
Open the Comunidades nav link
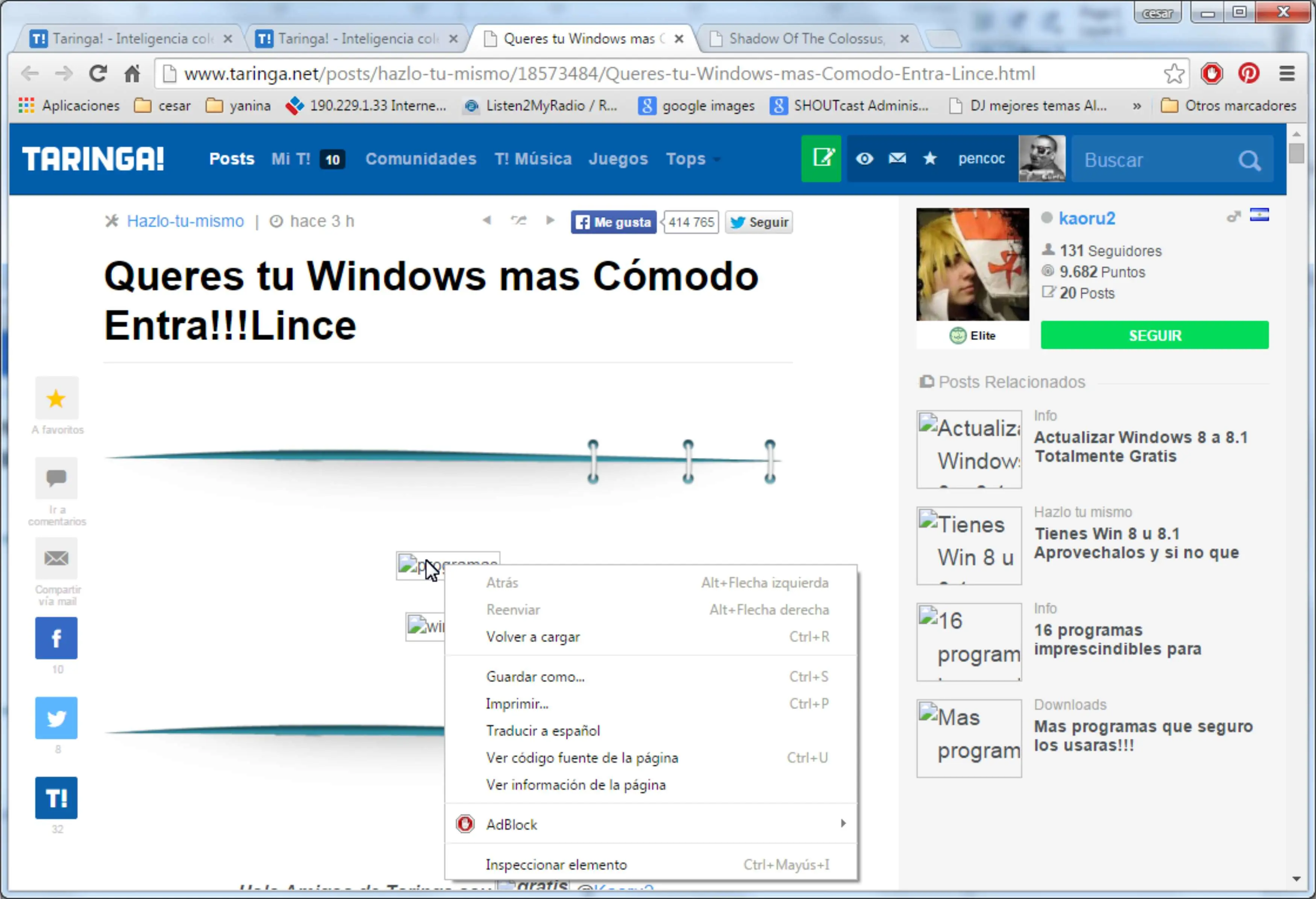click(x=421, y=159)
